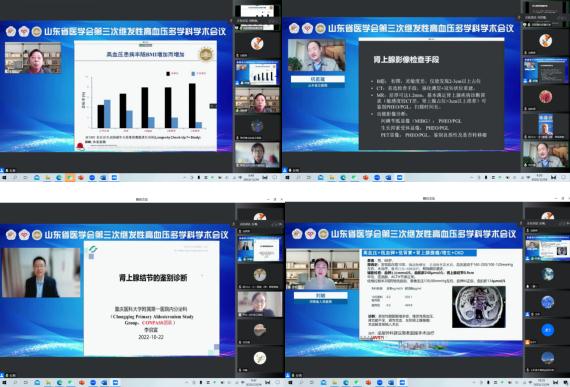Click the search icon in top-left screenshot's taskbar
Screen dimensions: 570x387
point(15,178)
